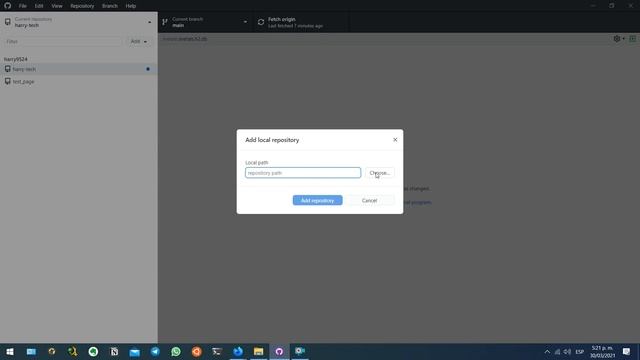Open Telegram from the taskbar

(x=155, y=351)
